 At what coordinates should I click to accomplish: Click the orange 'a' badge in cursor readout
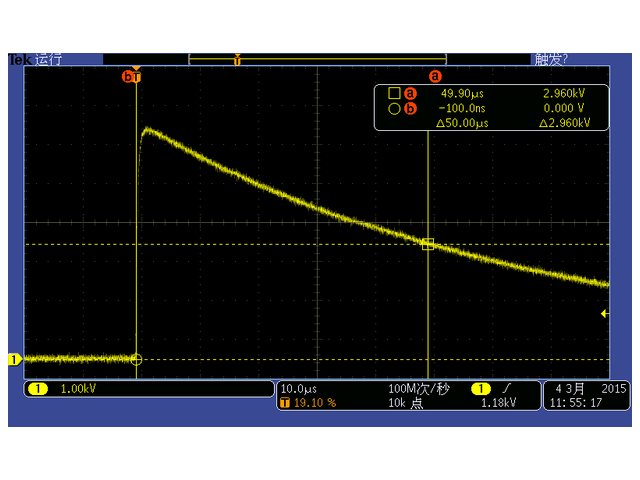click(x=410, y=93)
